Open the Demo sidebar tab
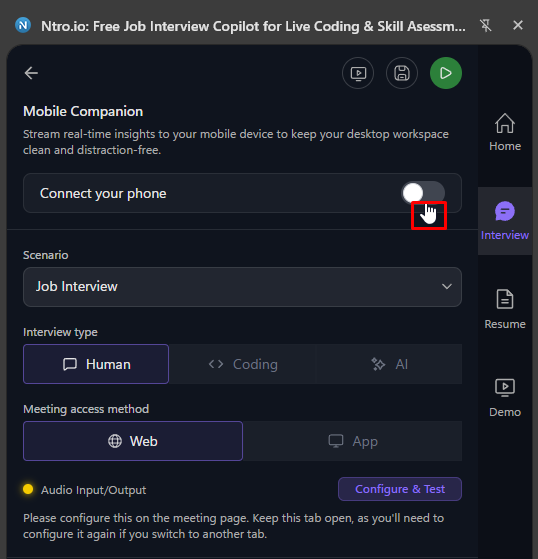This screenshot has height=559, width=538. 505,398
